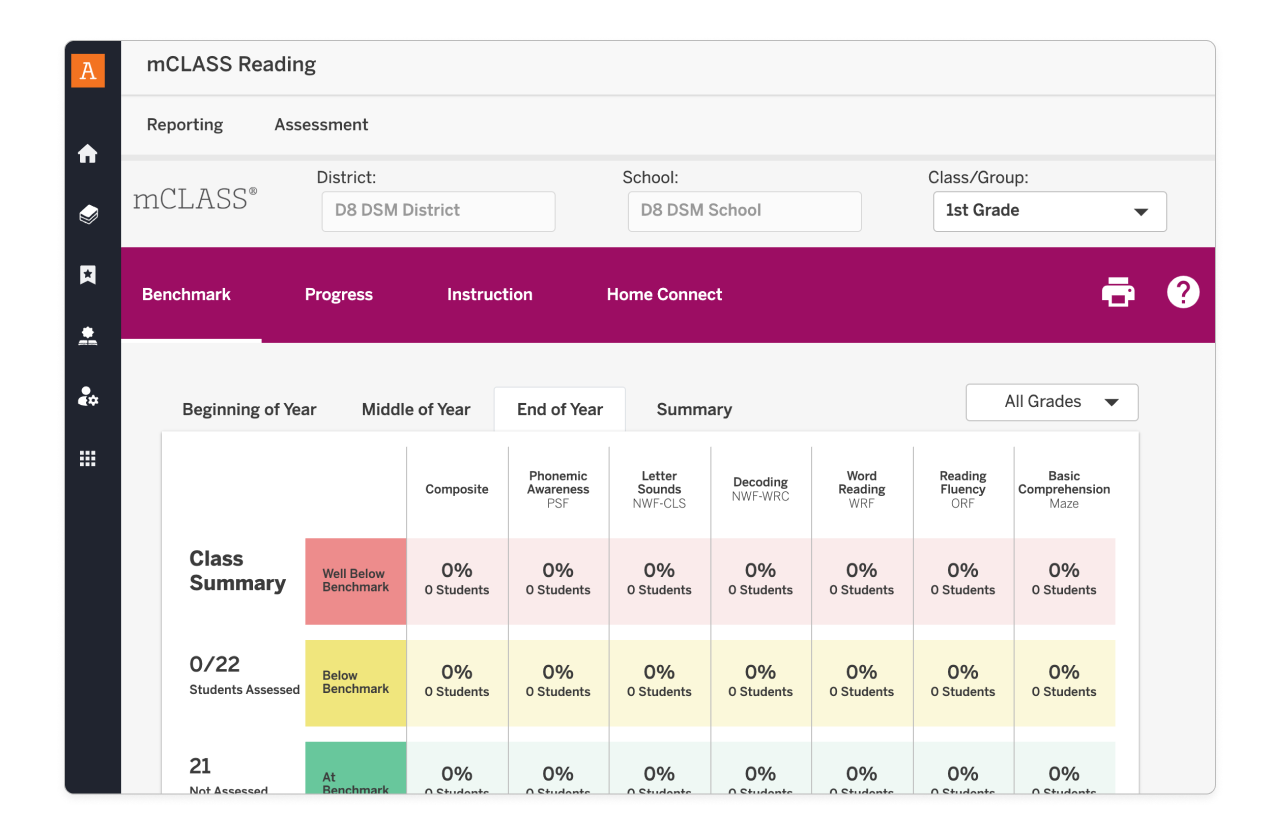View the Summary period tab
The height and width of the screenshot is (836, 1280).
[x=694, y=410]
